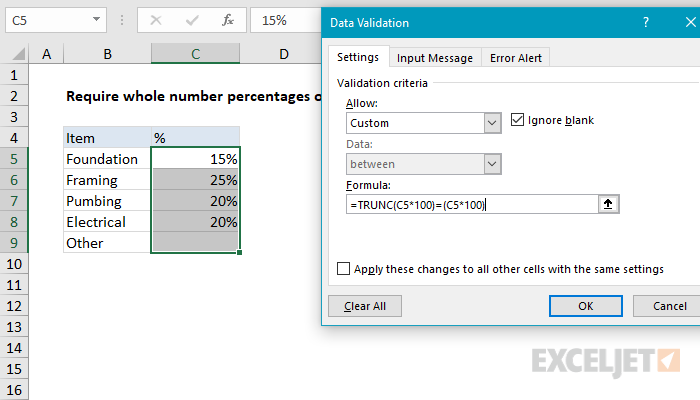Click inside the Formula input field
The image size is (700, 400).
point(472,204)
